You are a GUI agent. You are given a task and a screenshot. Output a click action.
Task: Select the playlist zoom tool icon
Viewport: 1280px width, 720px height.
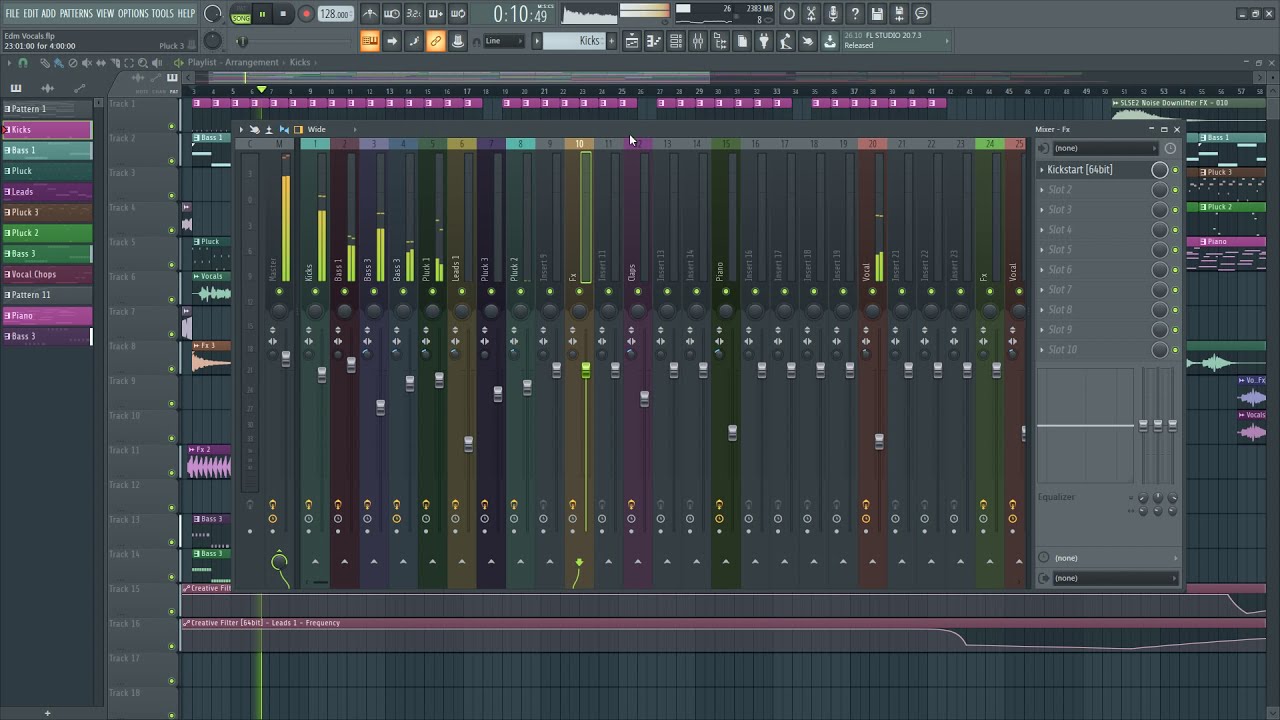[143, 63]
